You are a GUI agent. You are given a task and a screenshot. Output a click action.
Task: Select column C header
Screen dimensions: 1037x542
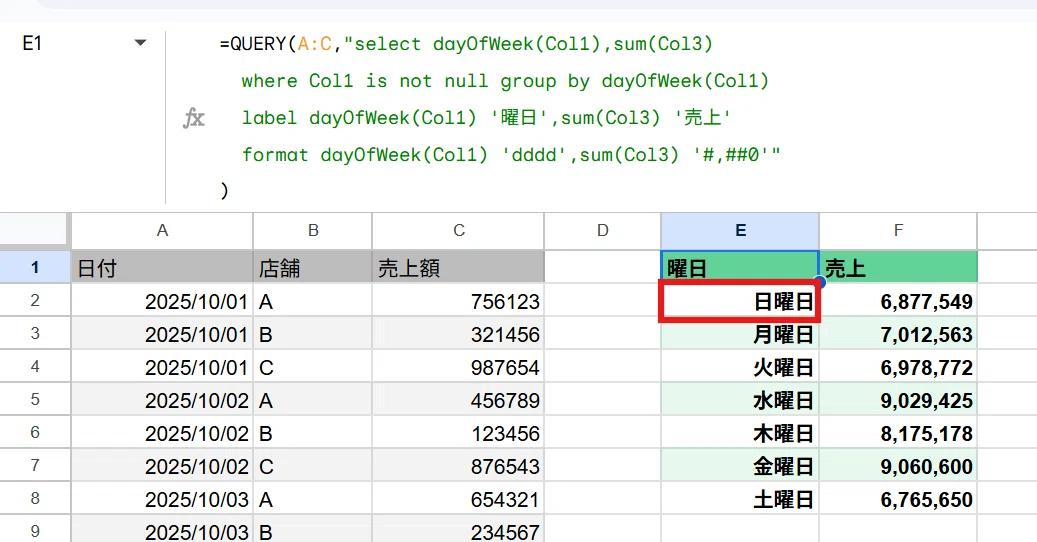point(458,231)
